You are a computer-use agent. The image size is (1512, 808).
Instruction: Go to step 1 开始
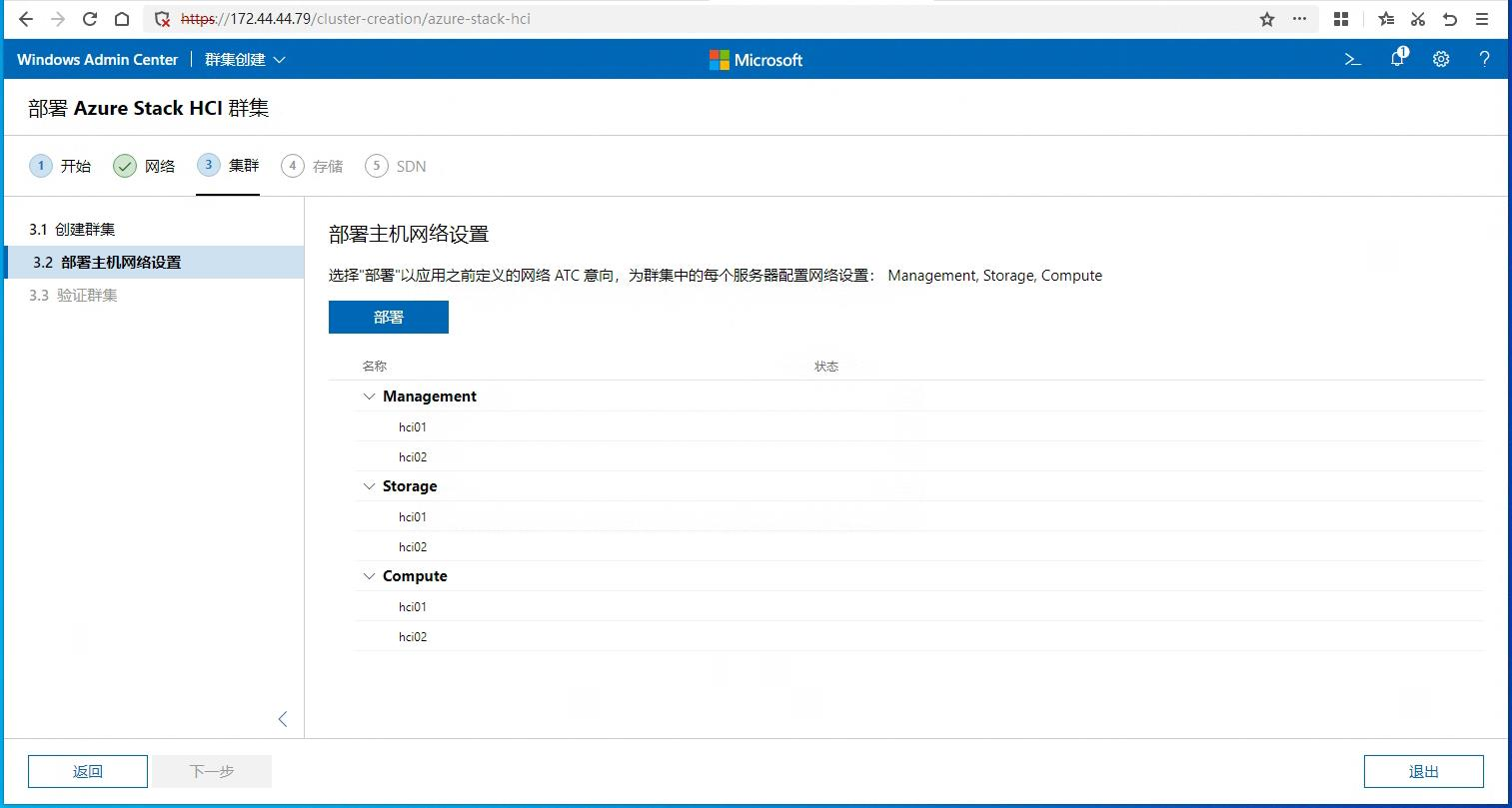(60, 166)
